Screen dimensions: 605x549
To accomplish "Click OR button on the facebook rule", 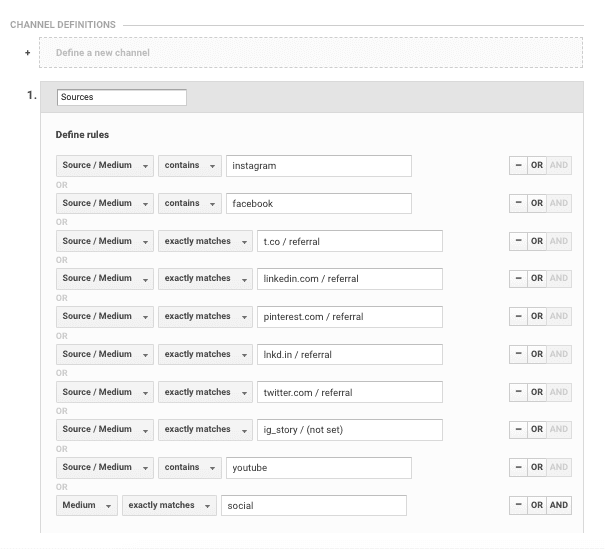I will point(537,203).
